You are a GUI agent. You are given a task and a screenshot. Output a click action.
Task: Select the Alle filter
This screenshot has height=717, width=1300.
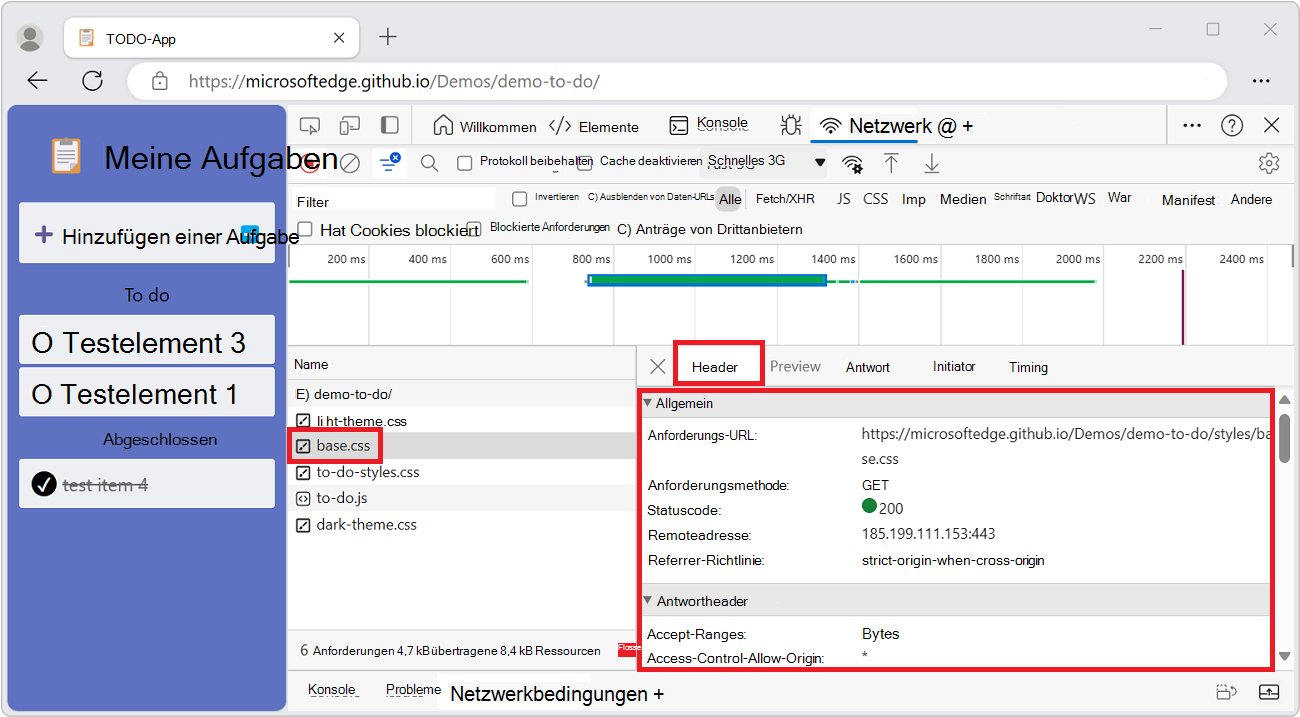tap(730, 199)
